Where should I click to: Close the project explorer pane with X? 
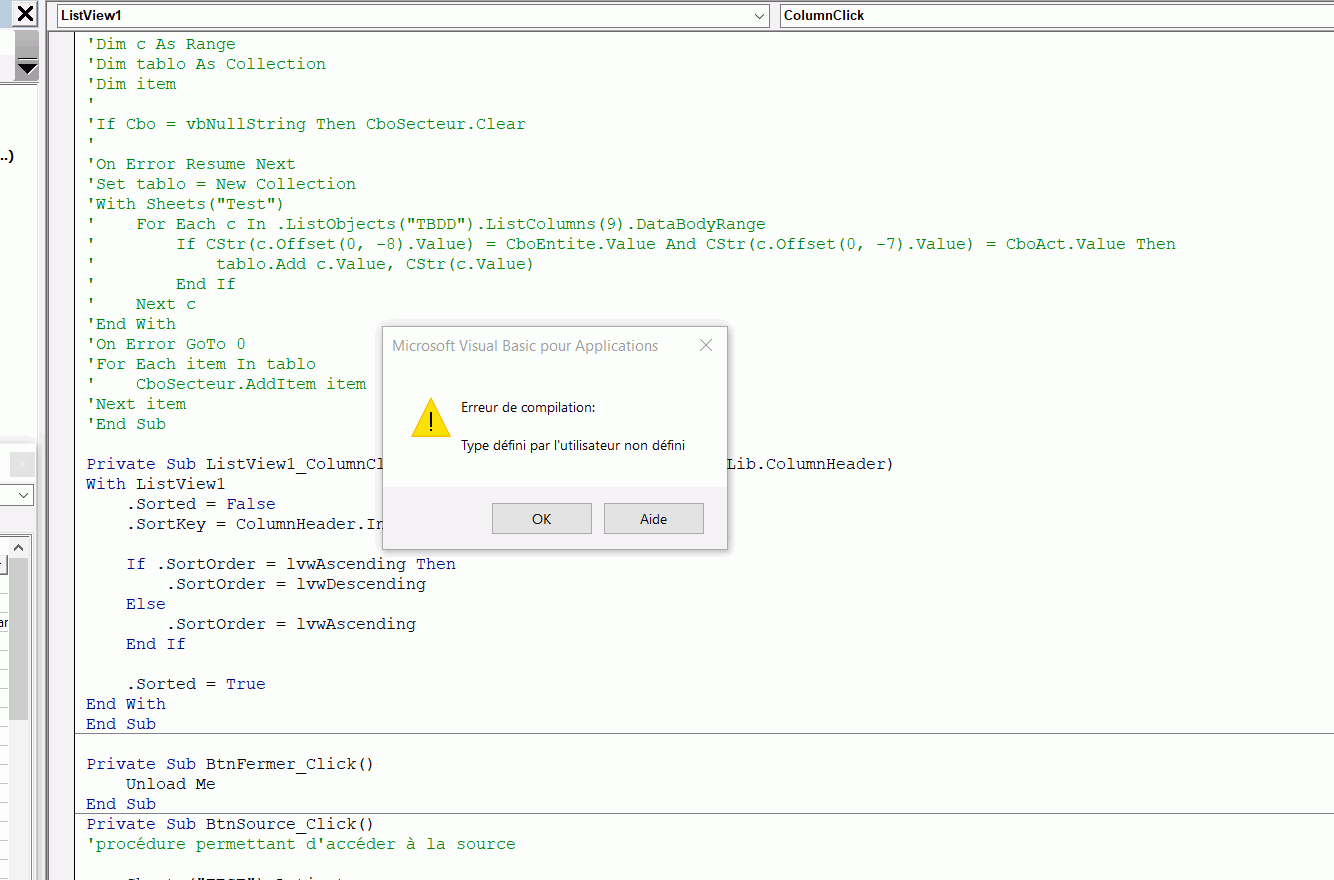pos(25,14)
